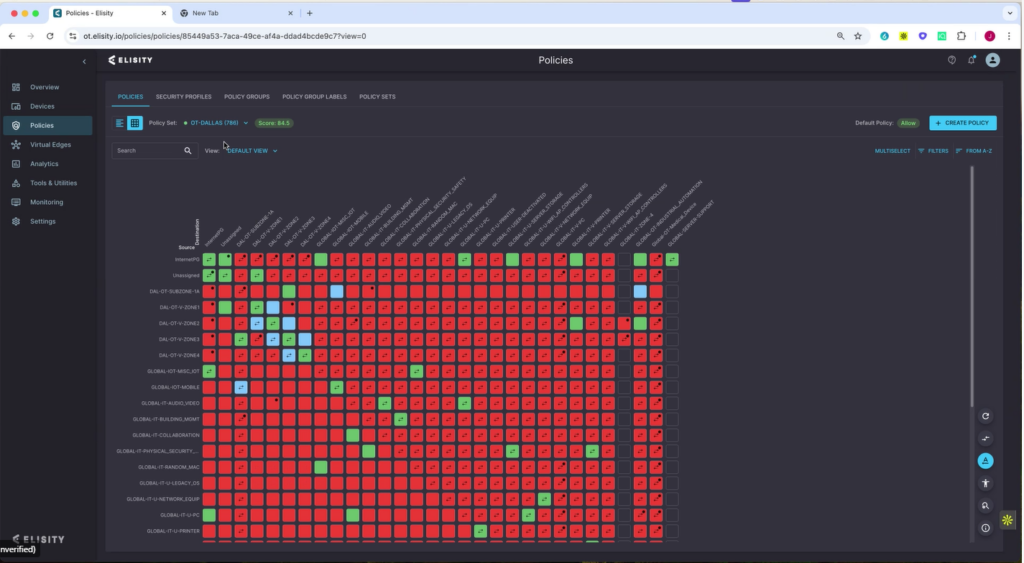Switch to the Policy Group Labels tab

tap(314, 97)
